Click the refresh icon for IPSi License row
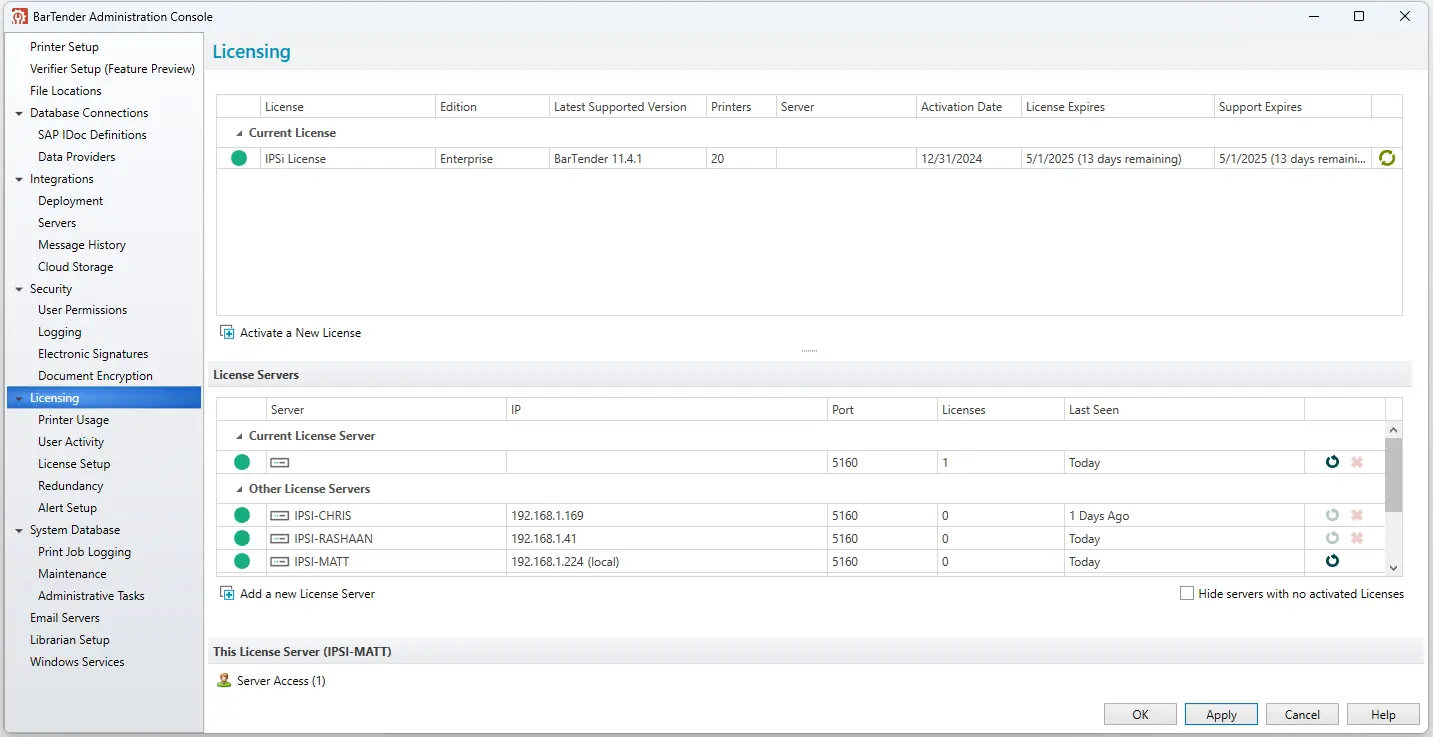Image resolution: width=1433 pixels, height=737 pixels. pos(1386,158)
